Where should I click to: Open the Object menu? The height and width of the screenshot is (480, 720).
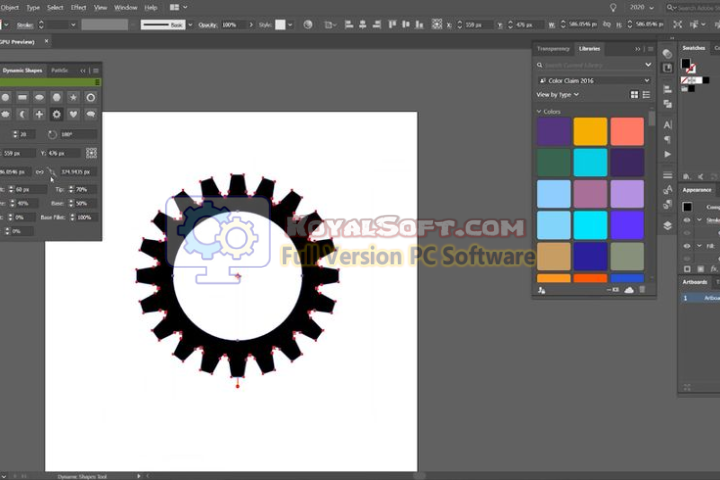pyautogui.click(x=10, y=7)
